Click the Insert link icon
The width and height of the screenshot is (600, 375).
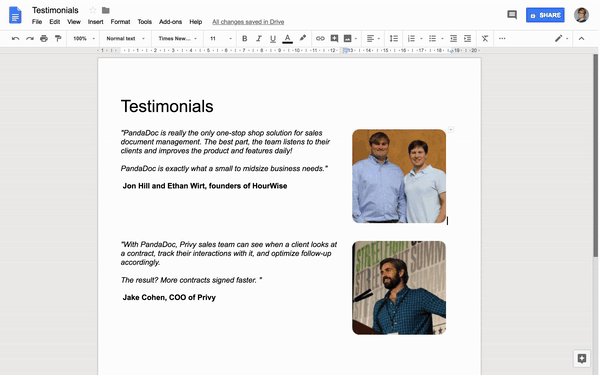pyautogui.click(x=320, y=39)
